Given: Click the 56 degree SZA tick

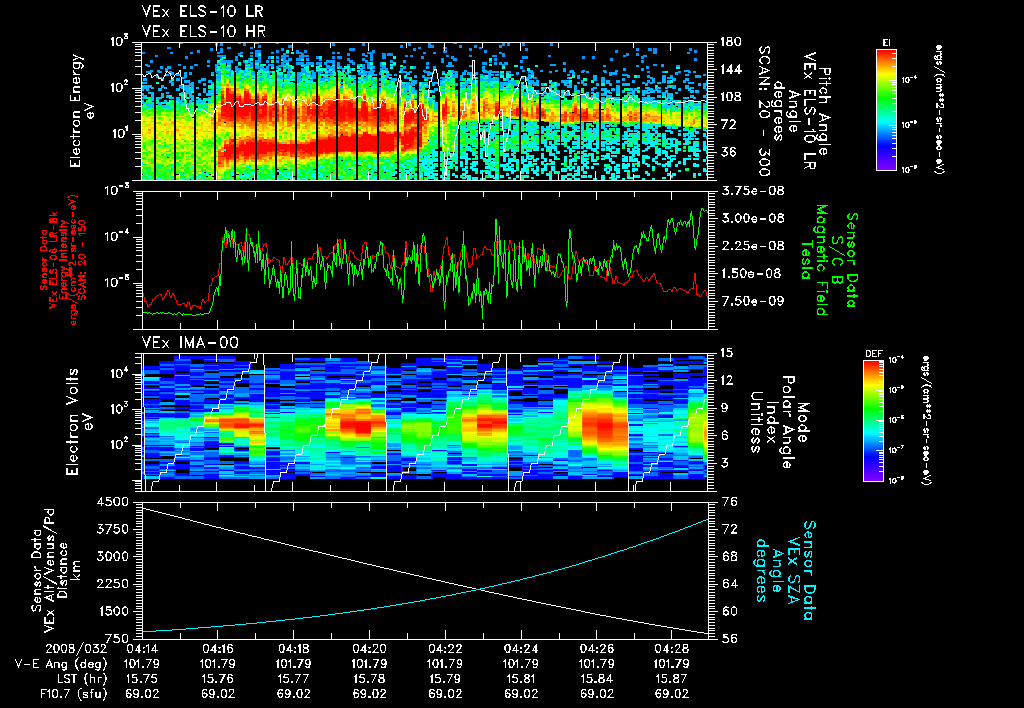Looking at the screenshot, I should tap(730, 639).
